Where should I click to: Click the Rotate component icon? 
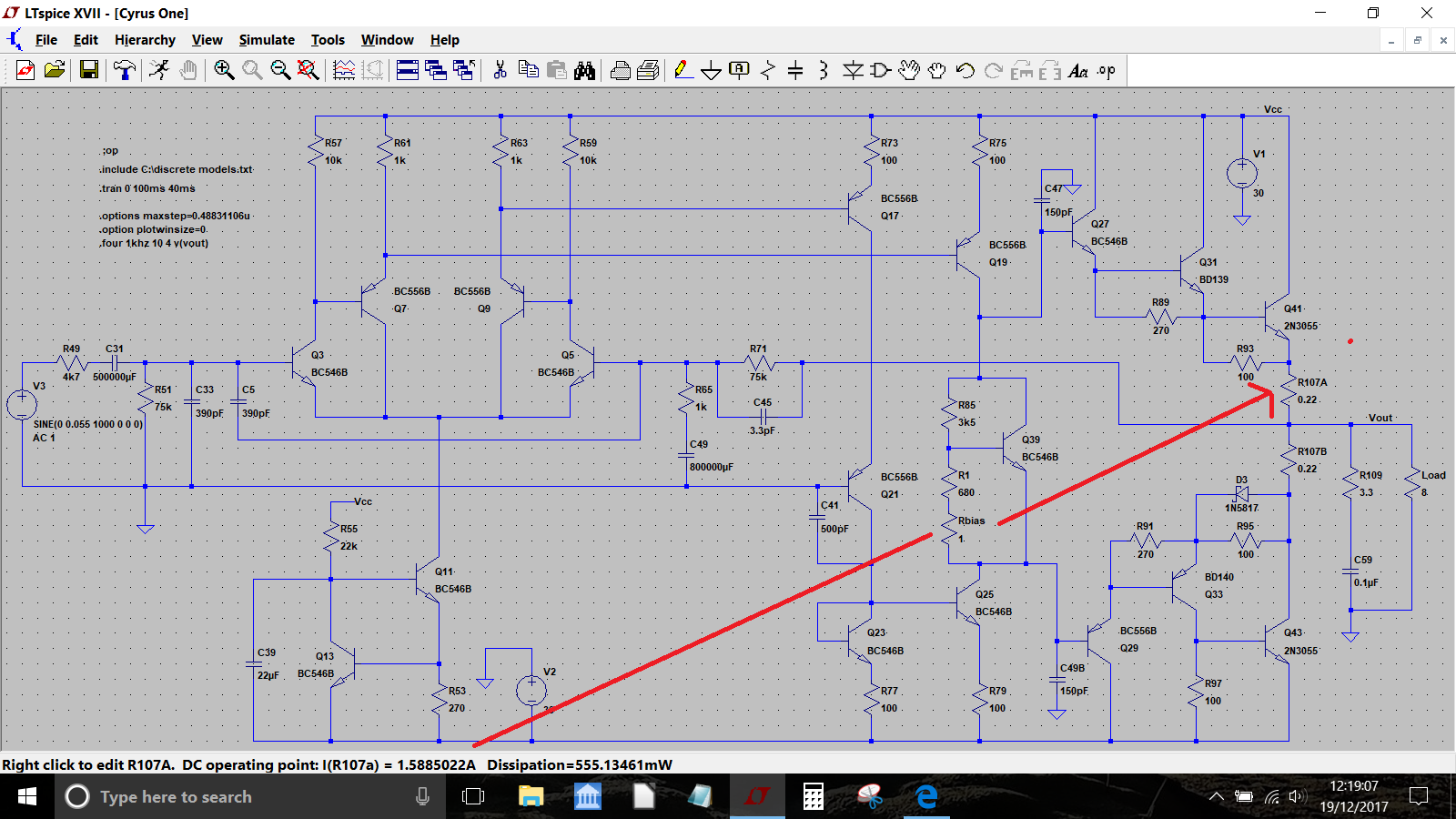pos(1022,70)
